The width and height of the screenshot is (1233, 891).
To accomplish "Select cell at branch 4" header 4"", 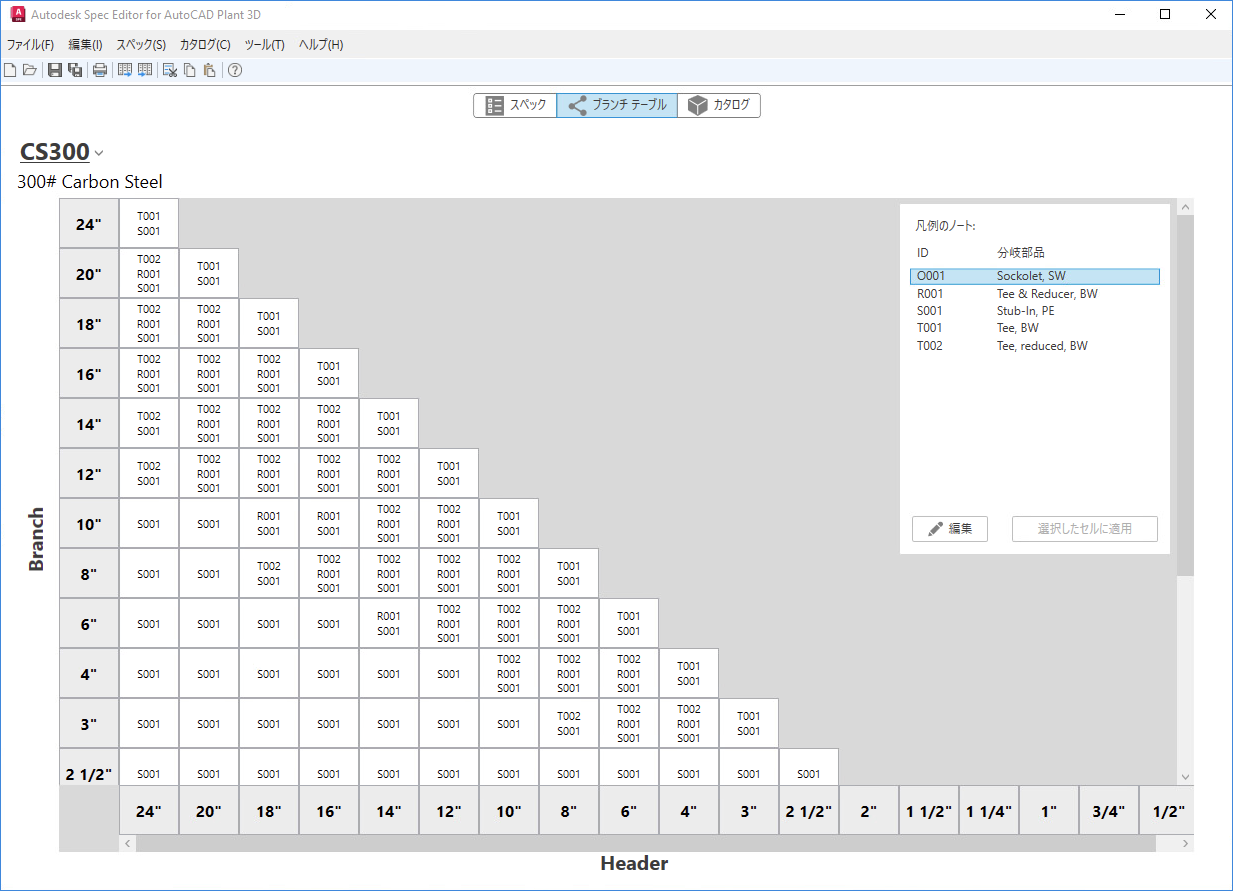I will point(689,674).
